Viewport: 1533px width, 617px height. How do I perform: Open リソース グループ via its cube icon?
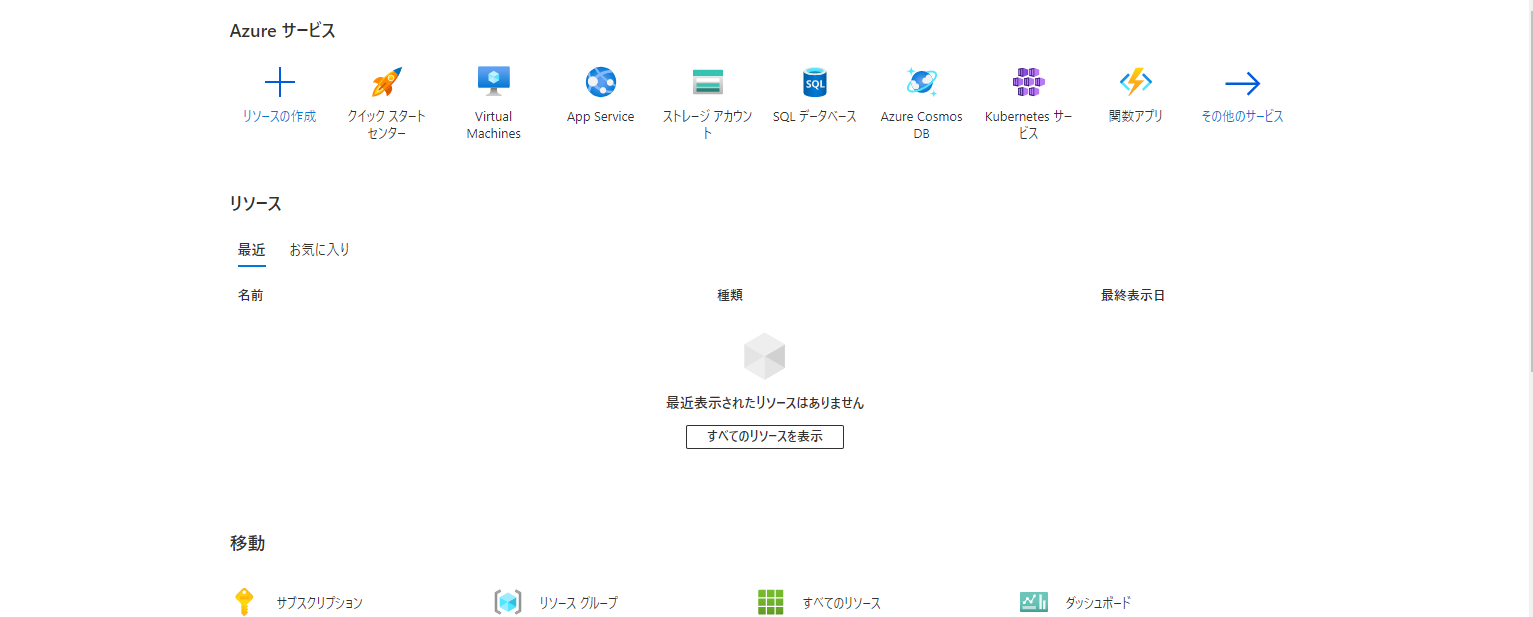508,601
